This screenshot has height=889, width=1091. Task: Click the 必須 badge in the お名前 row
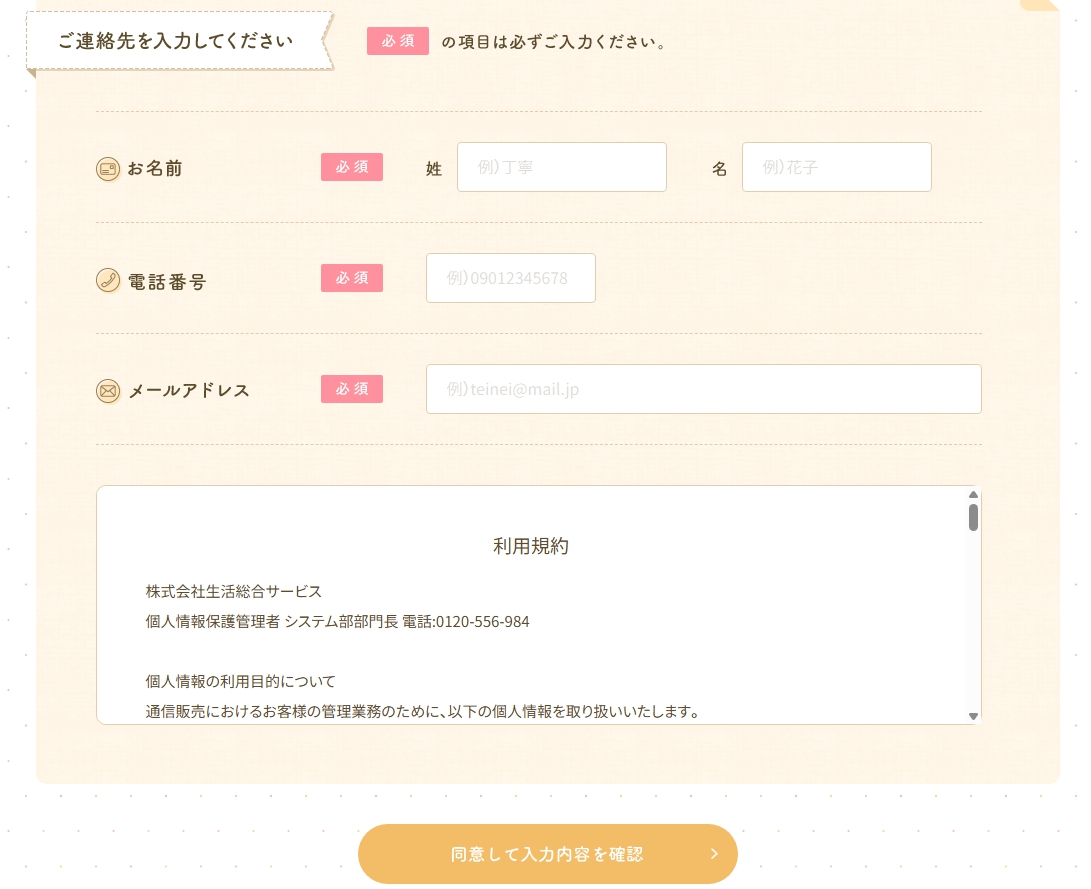(x=351, y=167)
